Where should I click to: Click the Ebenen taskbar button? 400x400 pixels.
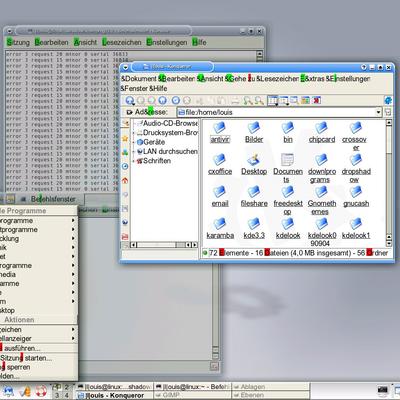270,395
